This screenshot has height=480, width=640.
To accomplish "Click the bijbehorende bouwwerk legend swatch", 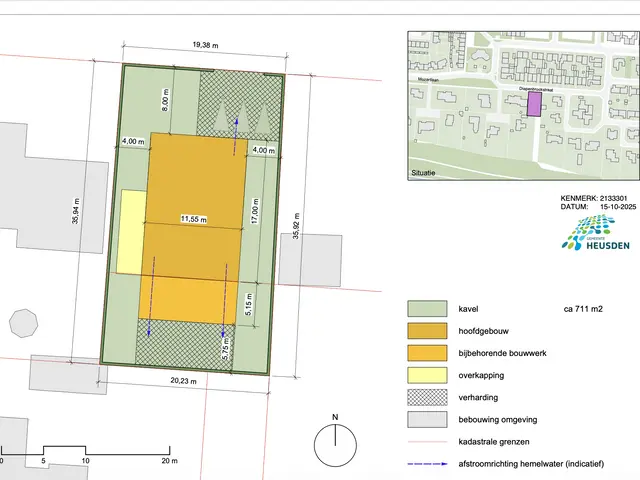I will pos(427,353).
